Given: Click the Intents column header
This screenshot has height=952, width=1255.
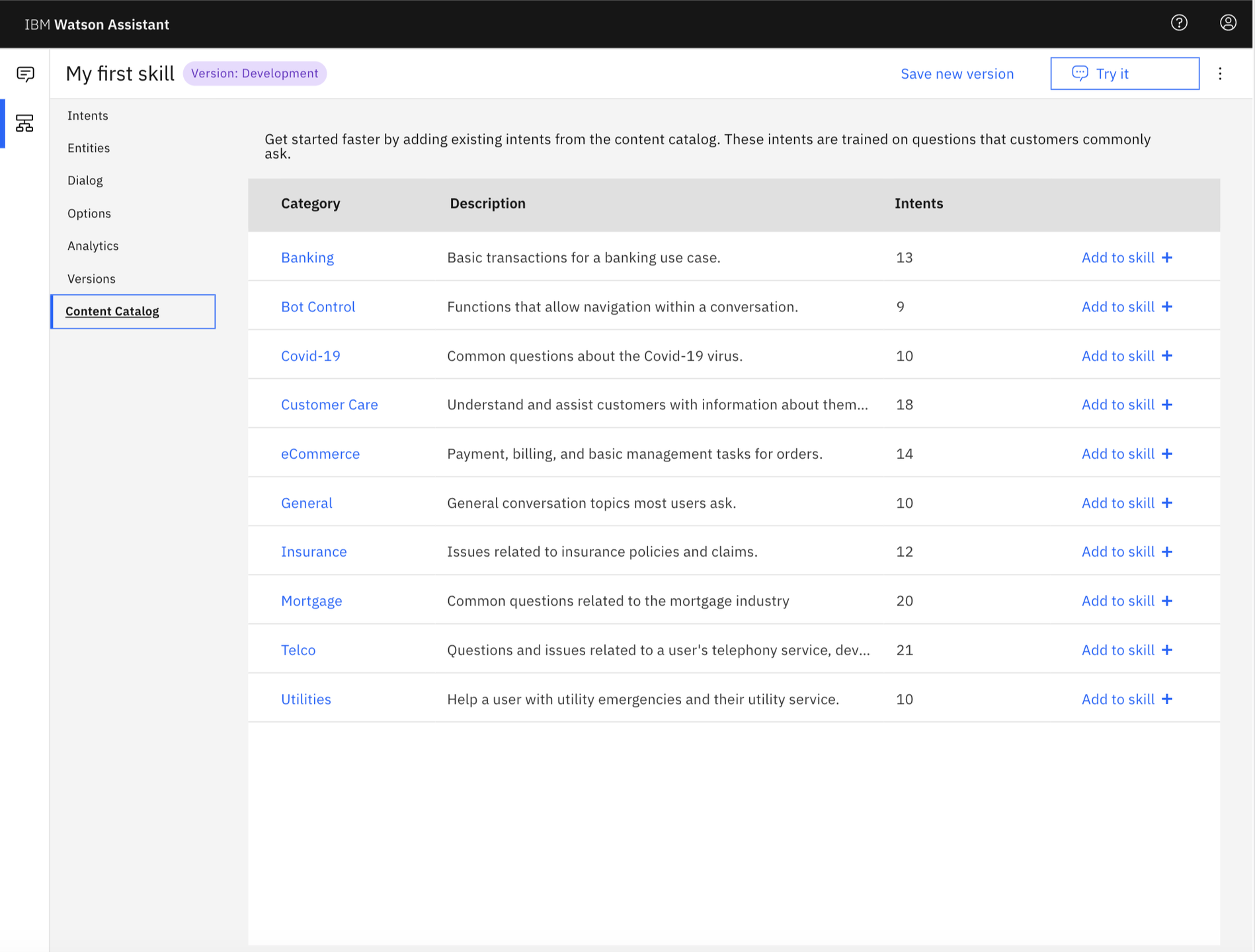Looking at the screenshot, I should click(x=919, y=204).
